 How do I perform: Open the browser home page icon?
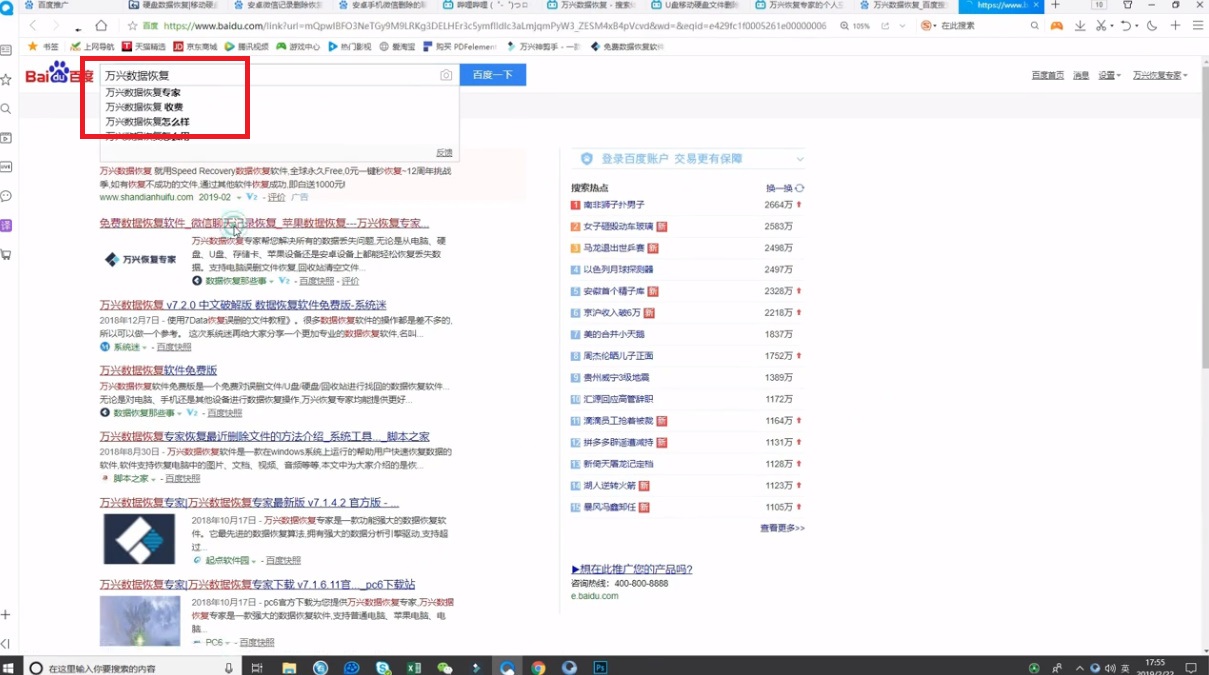point(101,26)
